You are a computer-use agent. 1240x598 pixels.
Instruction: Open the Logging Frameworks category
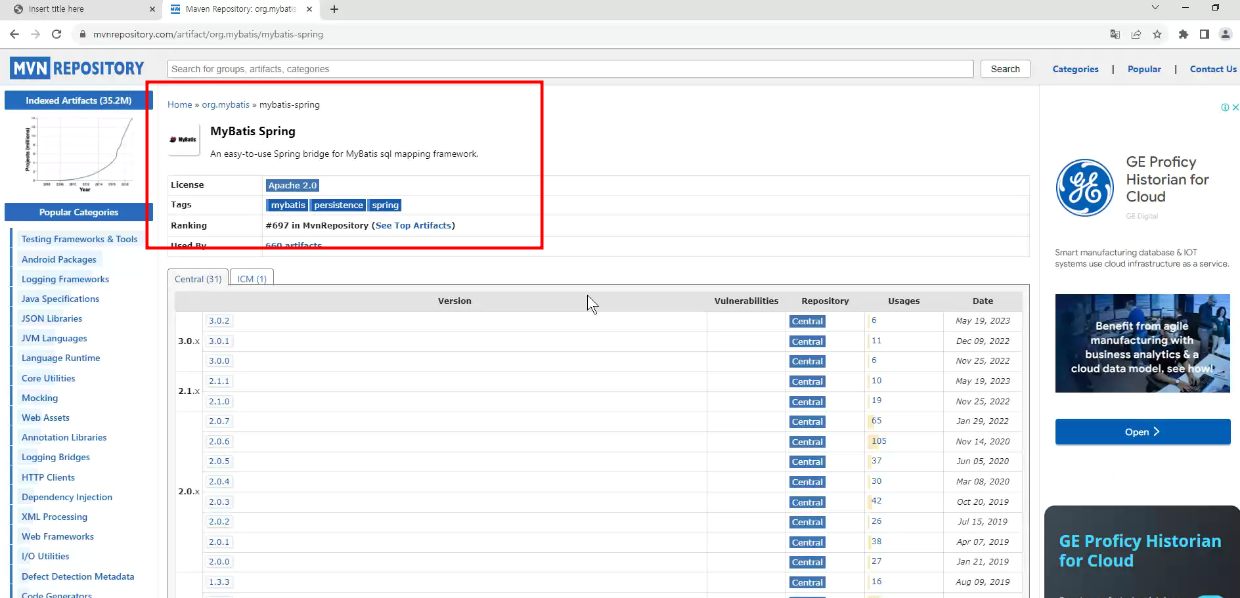point(65,279)
